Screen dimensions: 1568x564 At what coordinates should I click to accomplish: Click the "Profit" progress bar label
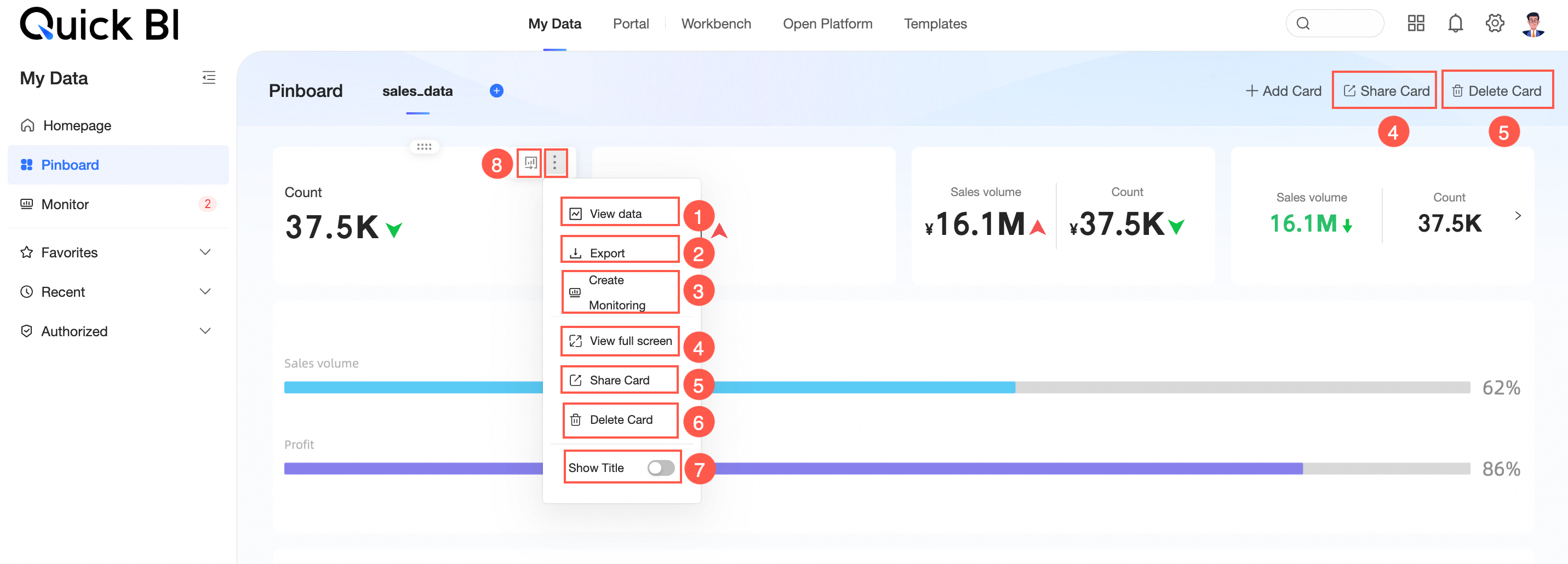pyautogui.click(x=299, y=445)
